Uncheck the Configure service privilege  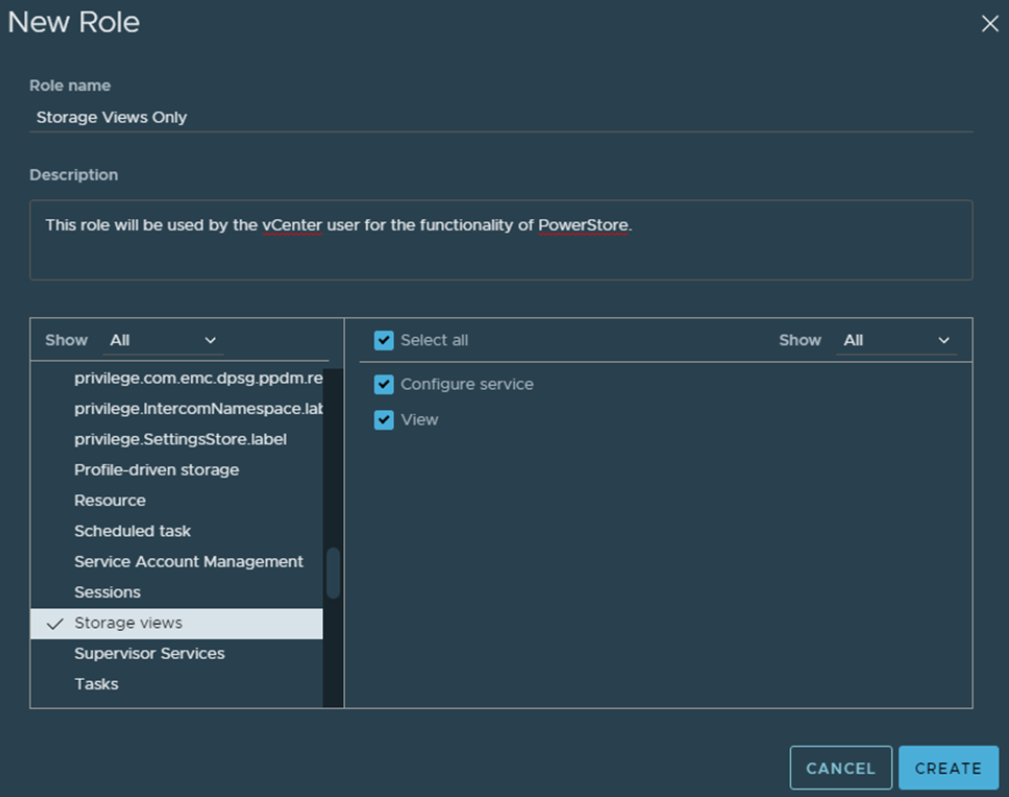click(x=384, y=385)
